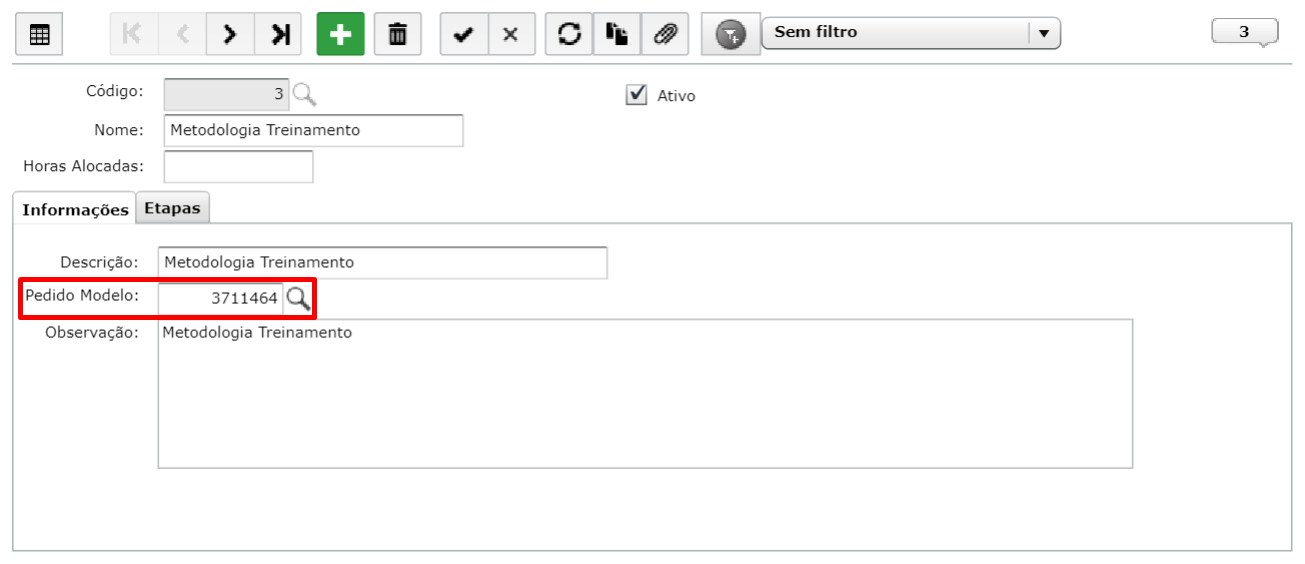Go to next record
1305x564 pixels.
[x=230, y=35]
